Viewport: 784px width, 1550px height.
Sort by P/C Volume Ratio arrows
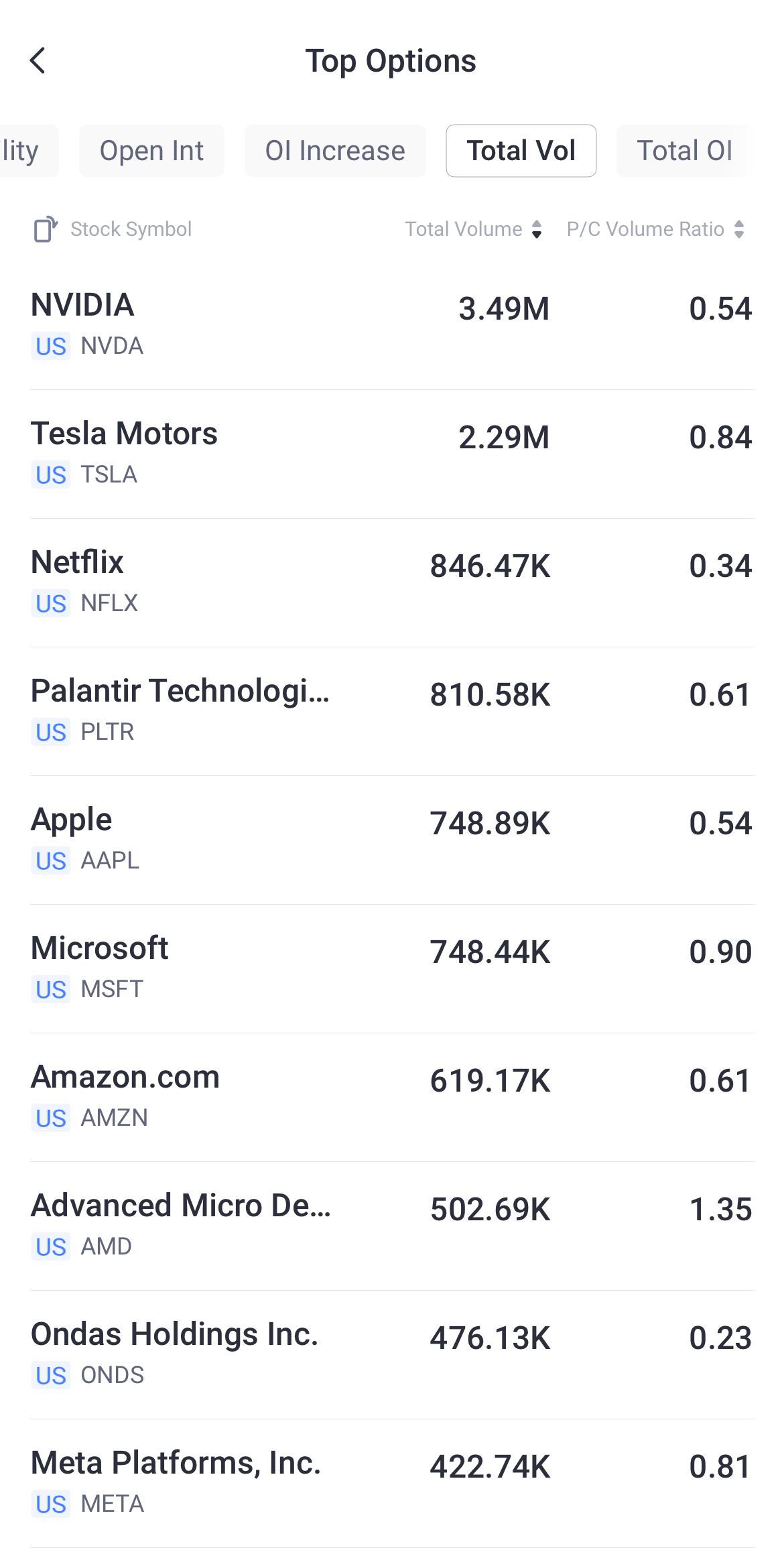tap(739, 229)
